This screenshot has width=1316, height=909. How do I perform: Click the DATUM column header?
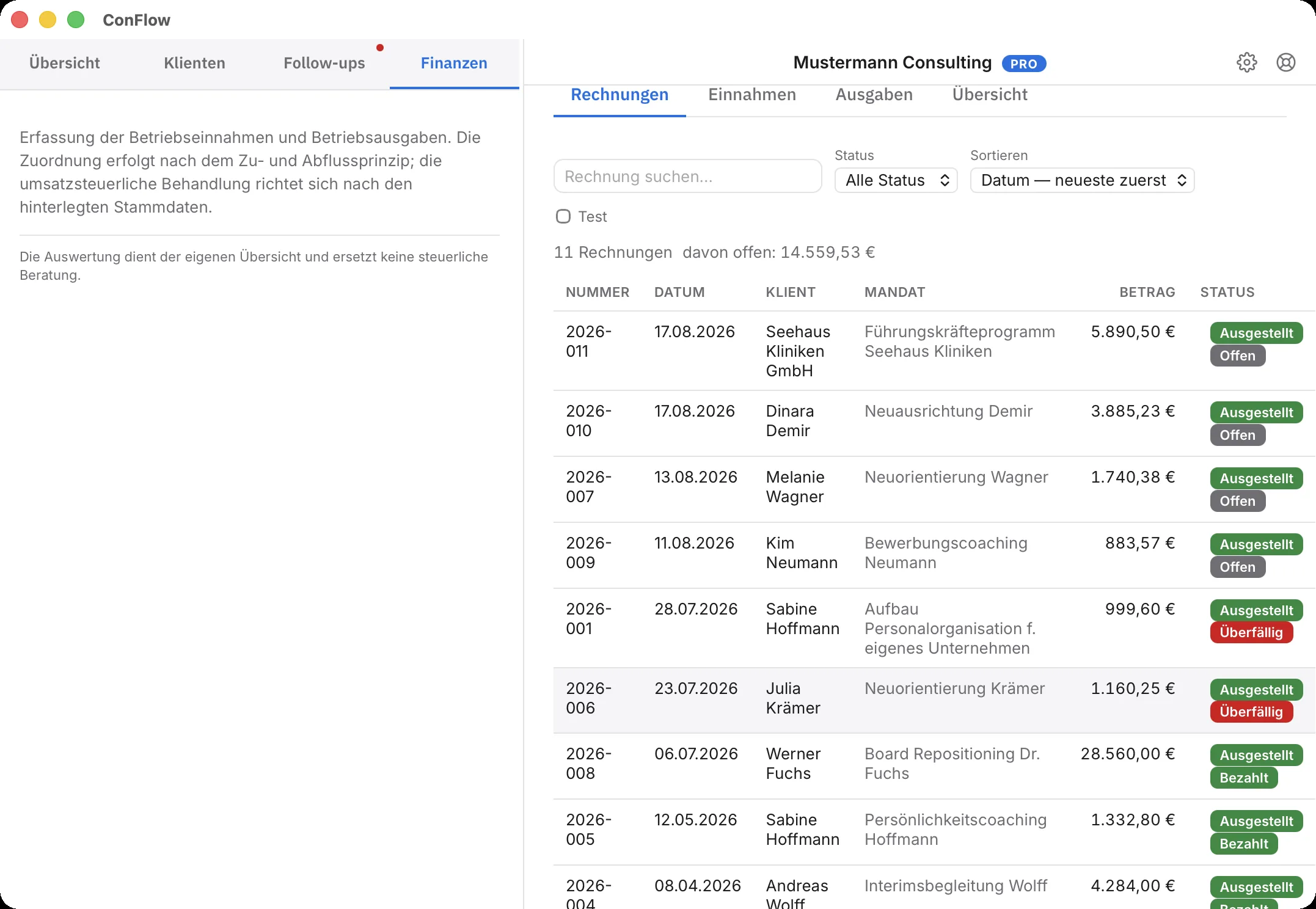pyautogui.click(x=679, y=292)
